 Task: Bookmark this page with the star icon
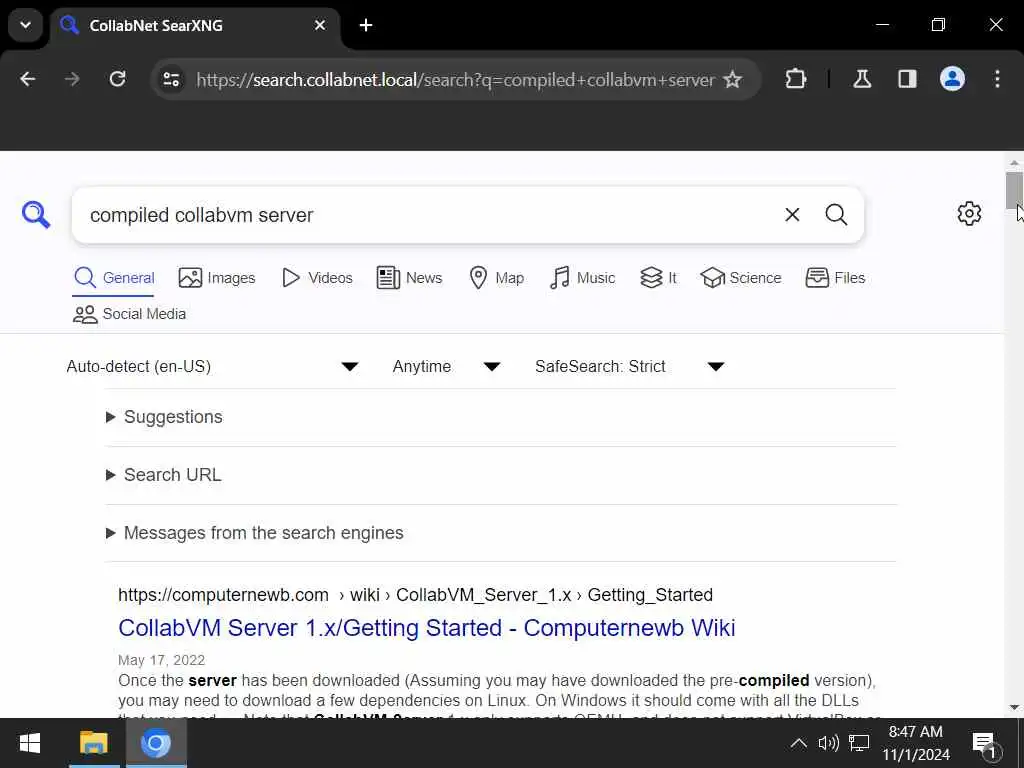(x=733, y=79)
